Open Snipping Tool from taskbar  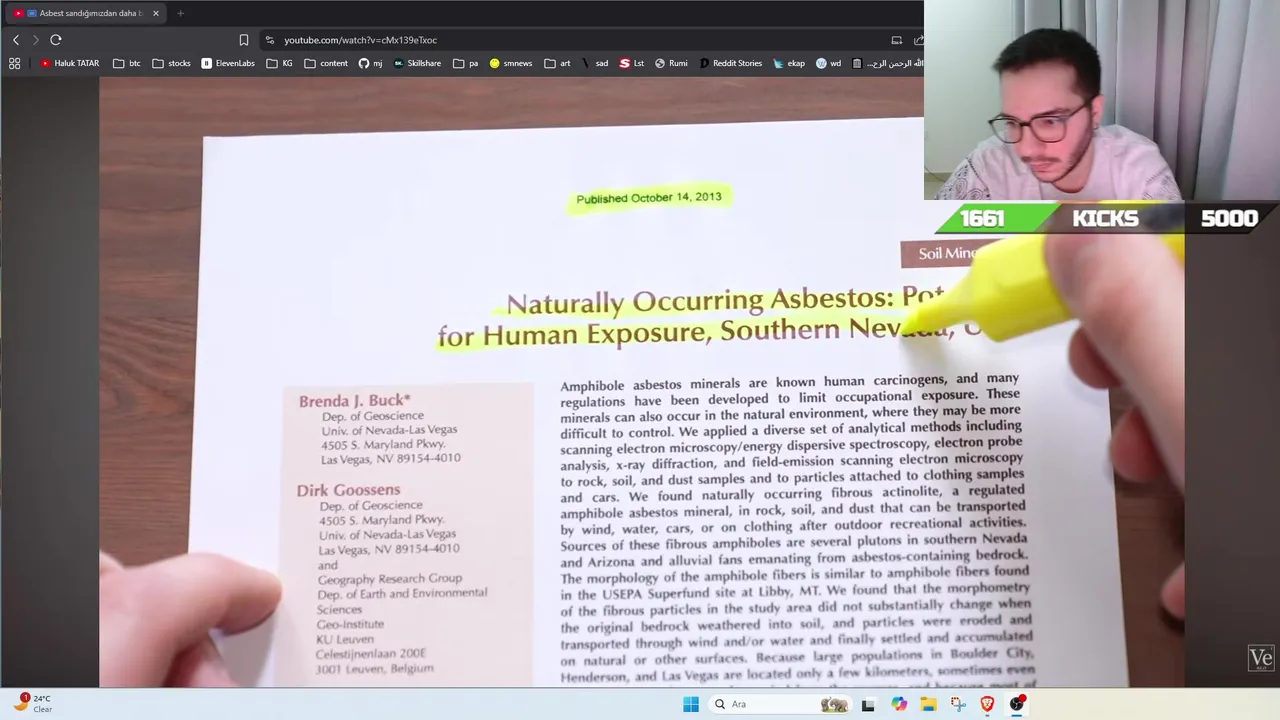click(x=958, y=704)
